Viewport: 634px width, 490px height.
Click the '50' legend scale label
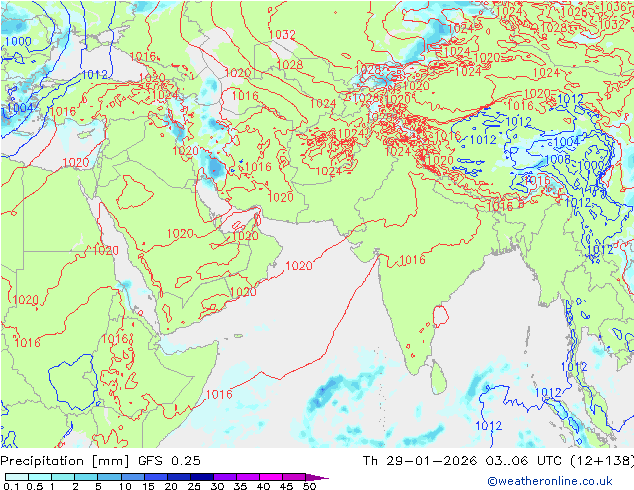[309, 486]
